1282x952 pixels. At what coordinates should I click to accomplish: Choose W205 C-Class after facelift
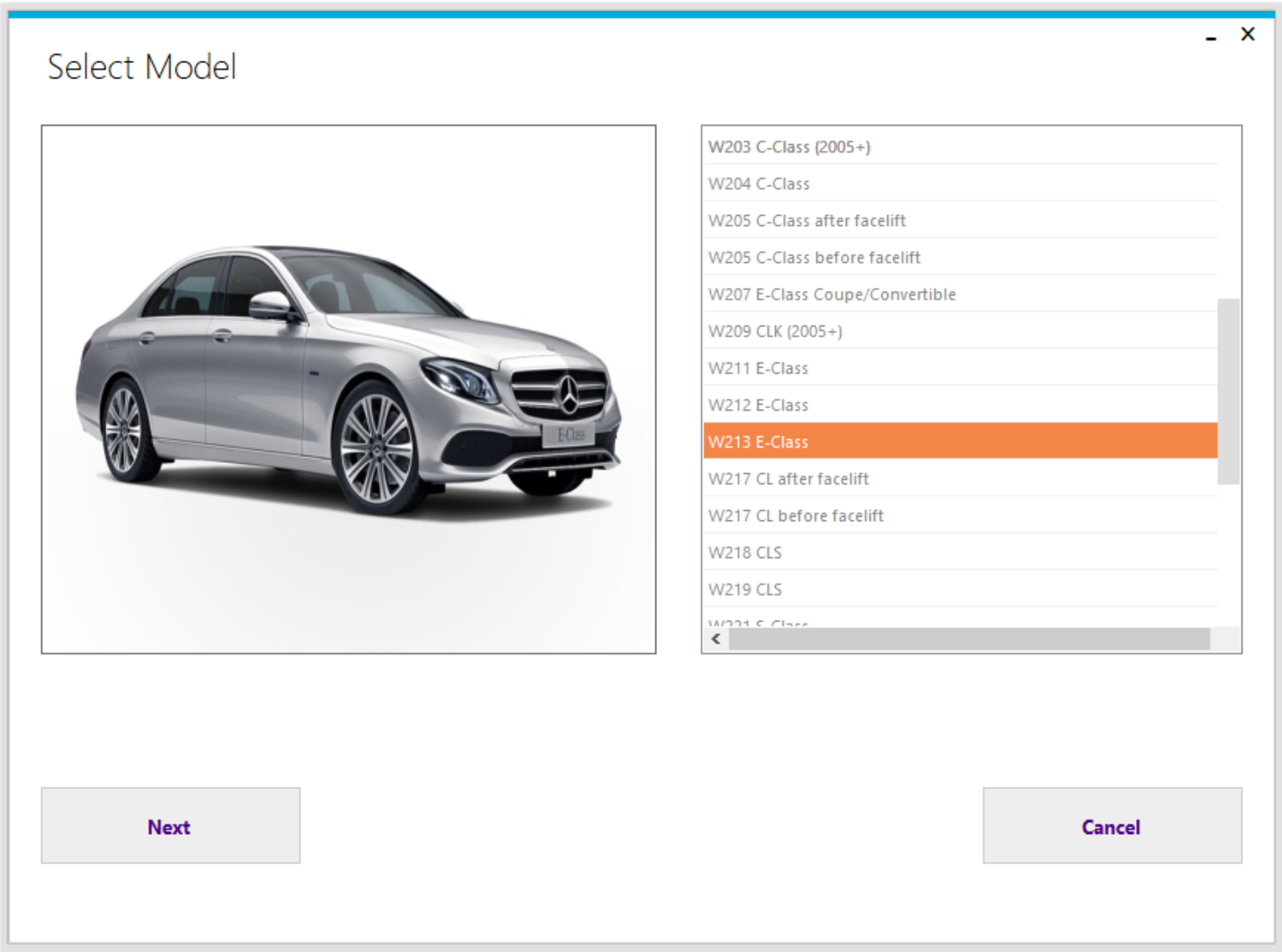pos(961,220)
